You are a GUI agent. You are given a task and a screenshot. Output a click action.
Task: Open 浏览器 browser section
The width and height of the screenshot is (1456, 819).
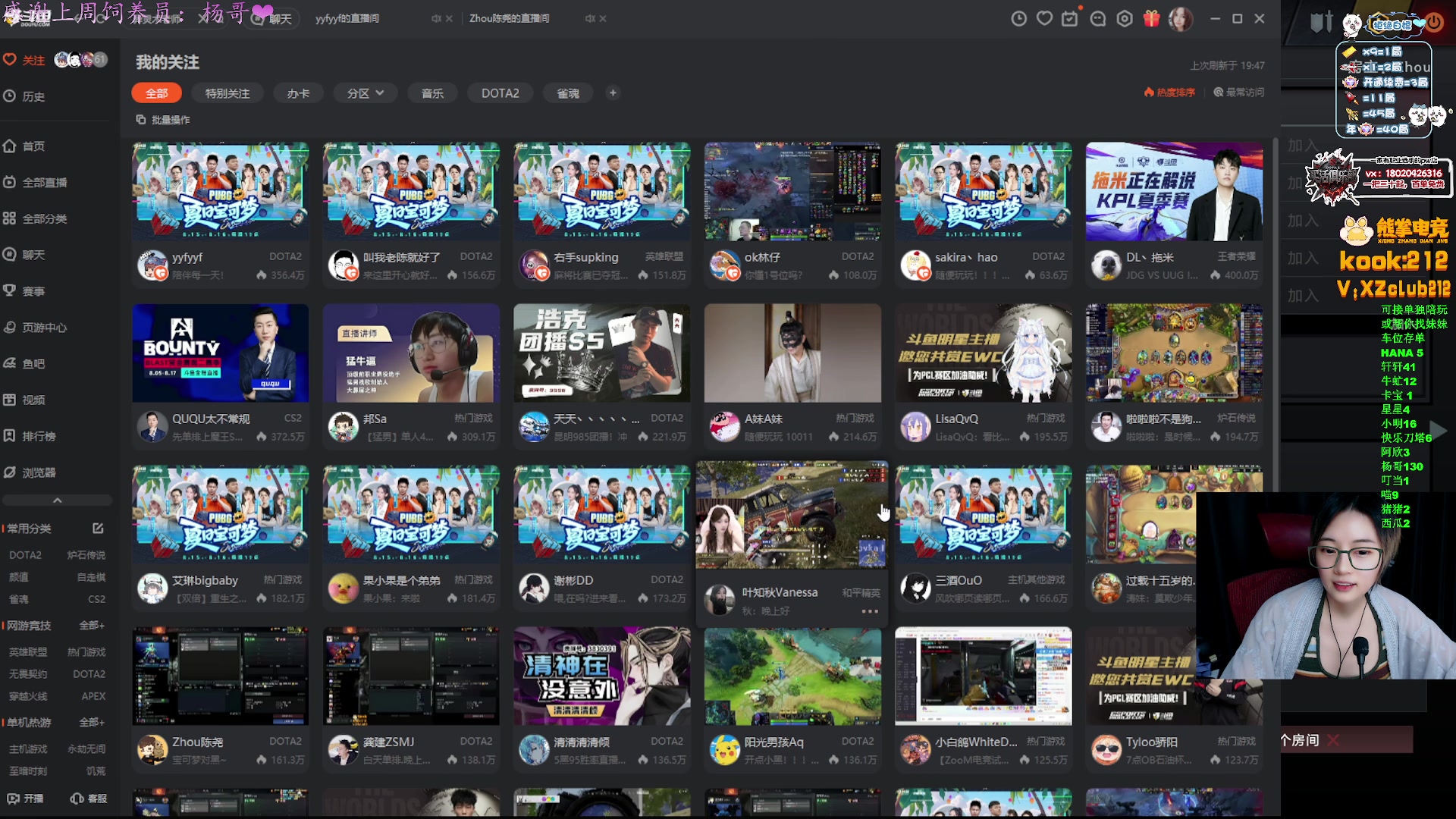(x=30, y=472)
